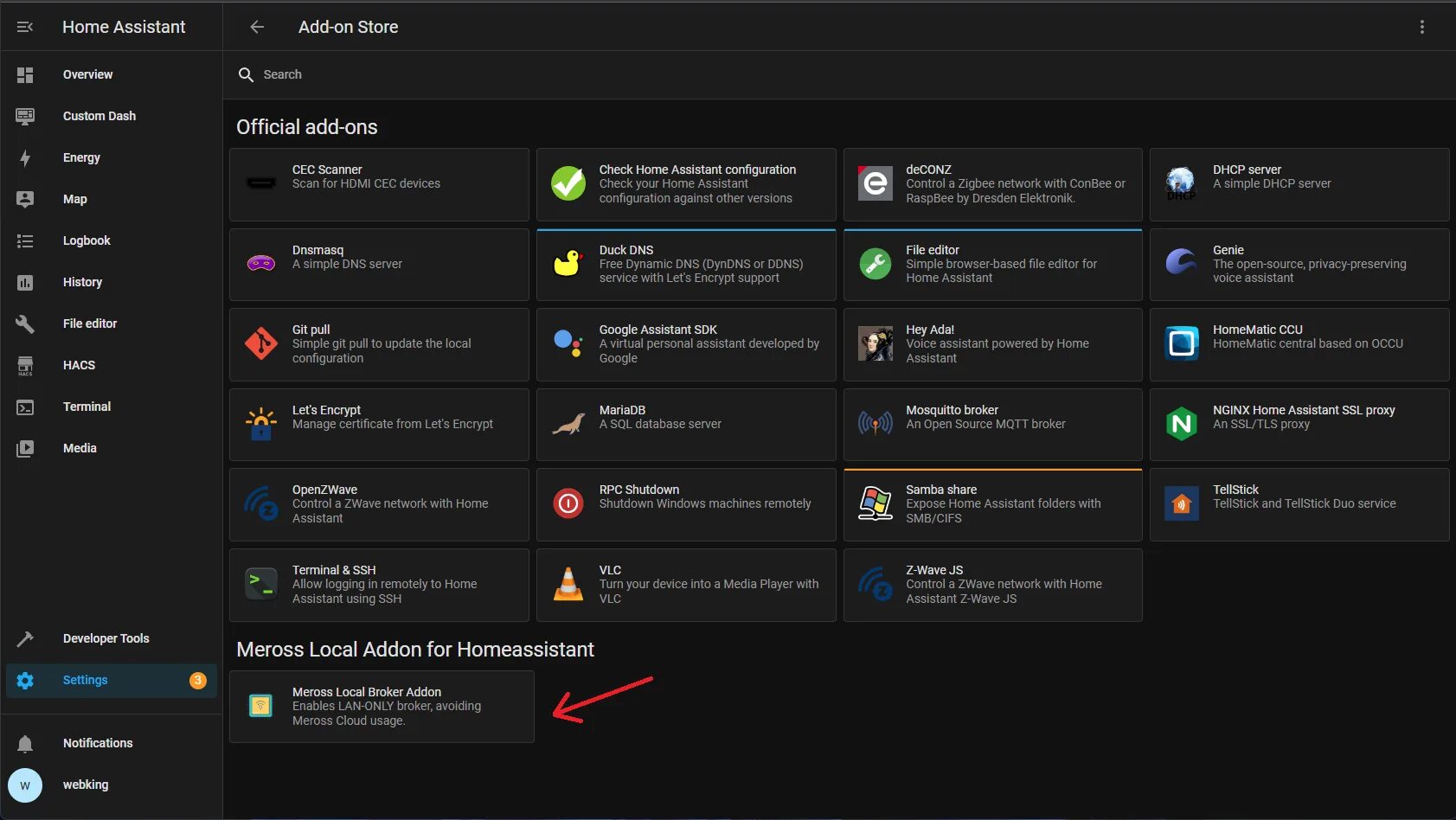The height and width of the screenshot is (820, 1456).
Task: Click the File editor add-on wrench icon
Action: click(x=875, y=263)
